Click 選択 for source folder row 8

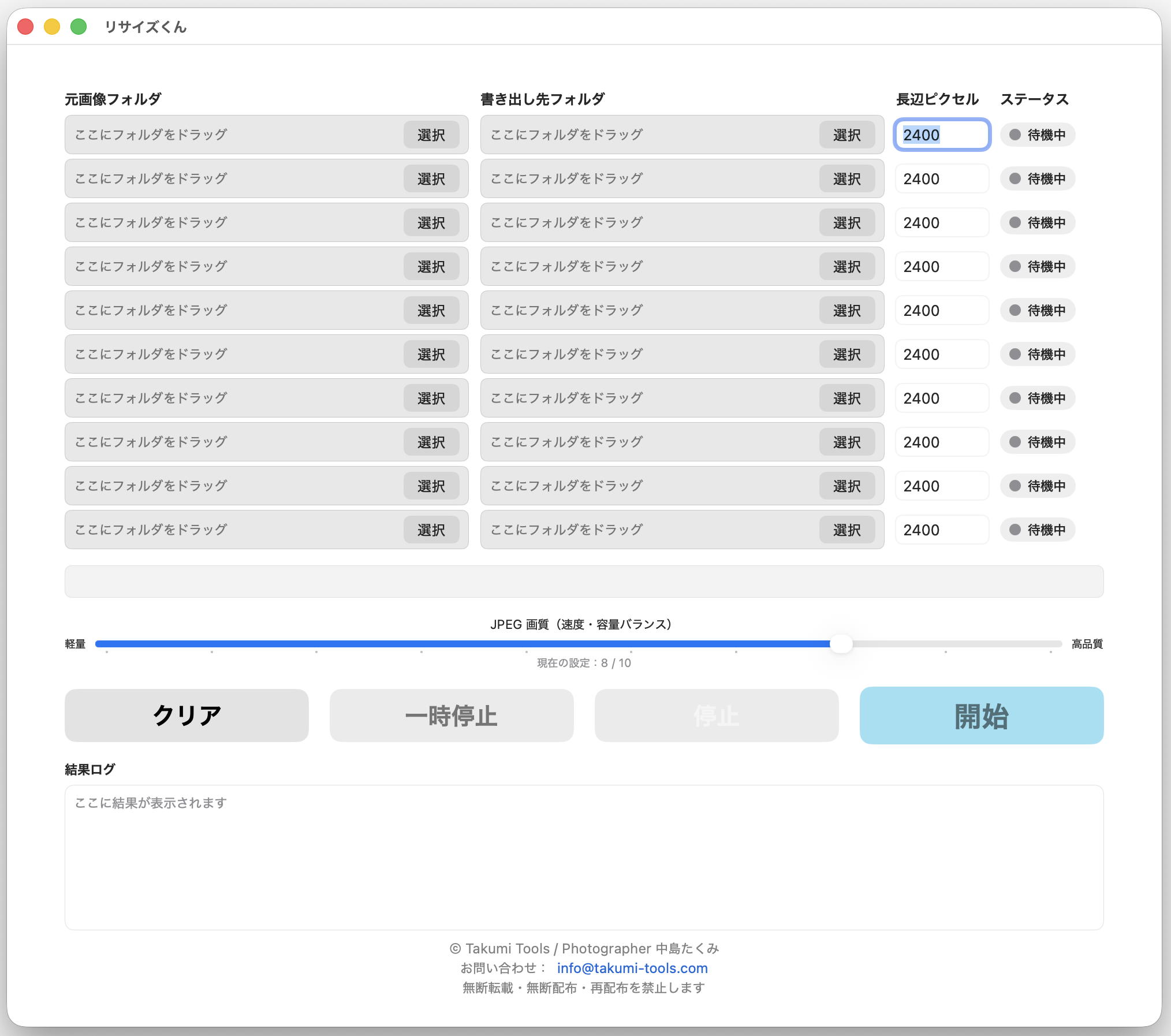431,442
